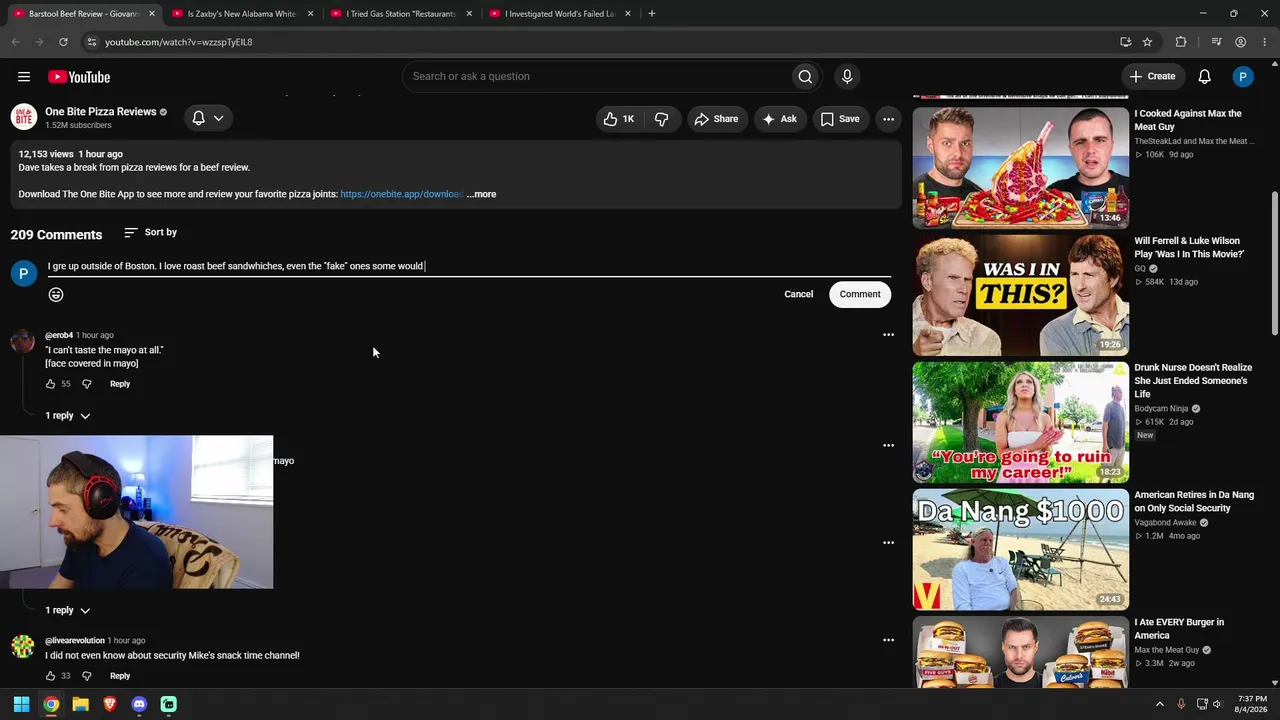Save the video to a playlist

coord(840,119)
